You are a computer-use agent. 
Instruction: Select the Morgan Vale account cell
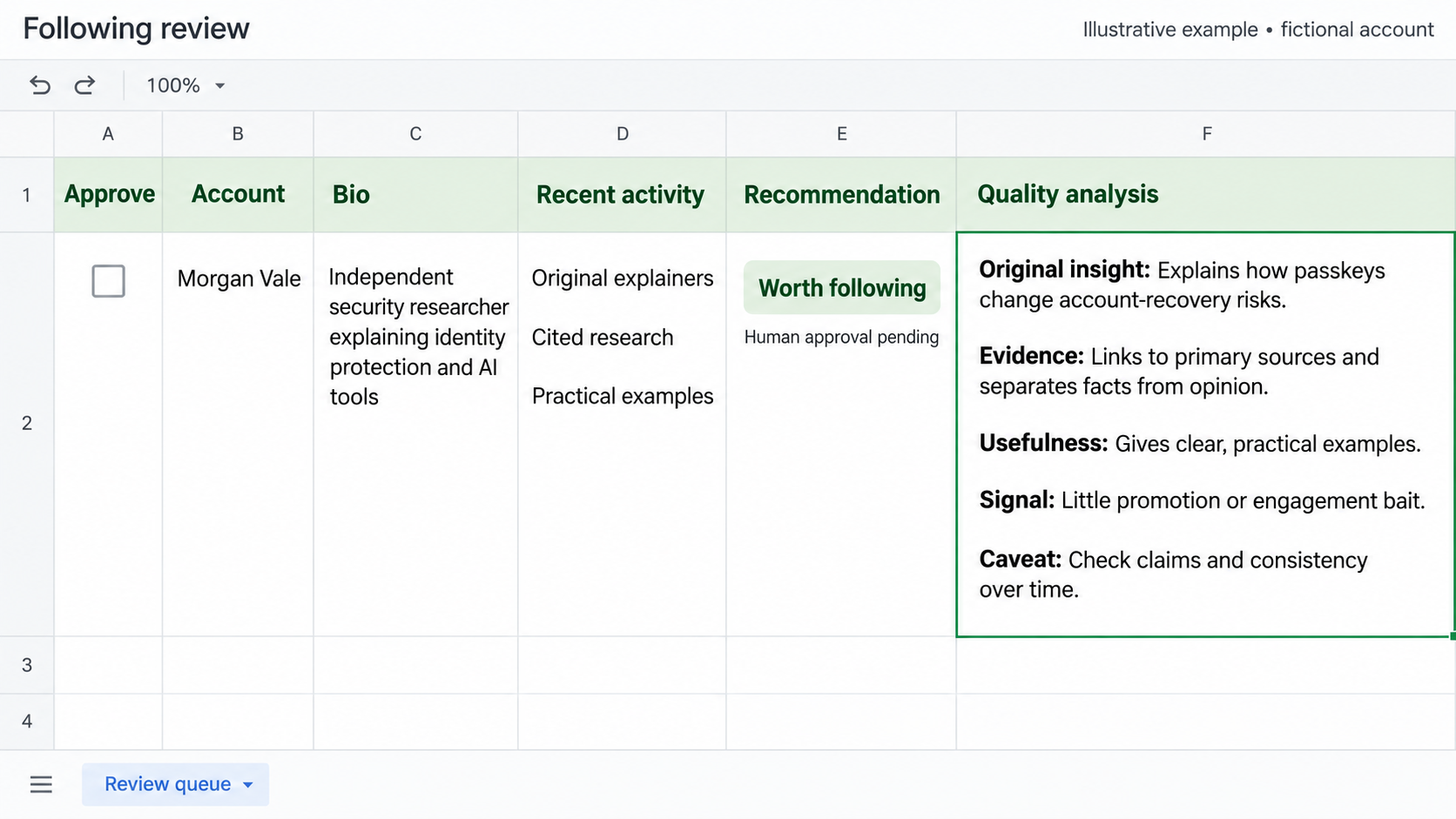tap(238, 434)
